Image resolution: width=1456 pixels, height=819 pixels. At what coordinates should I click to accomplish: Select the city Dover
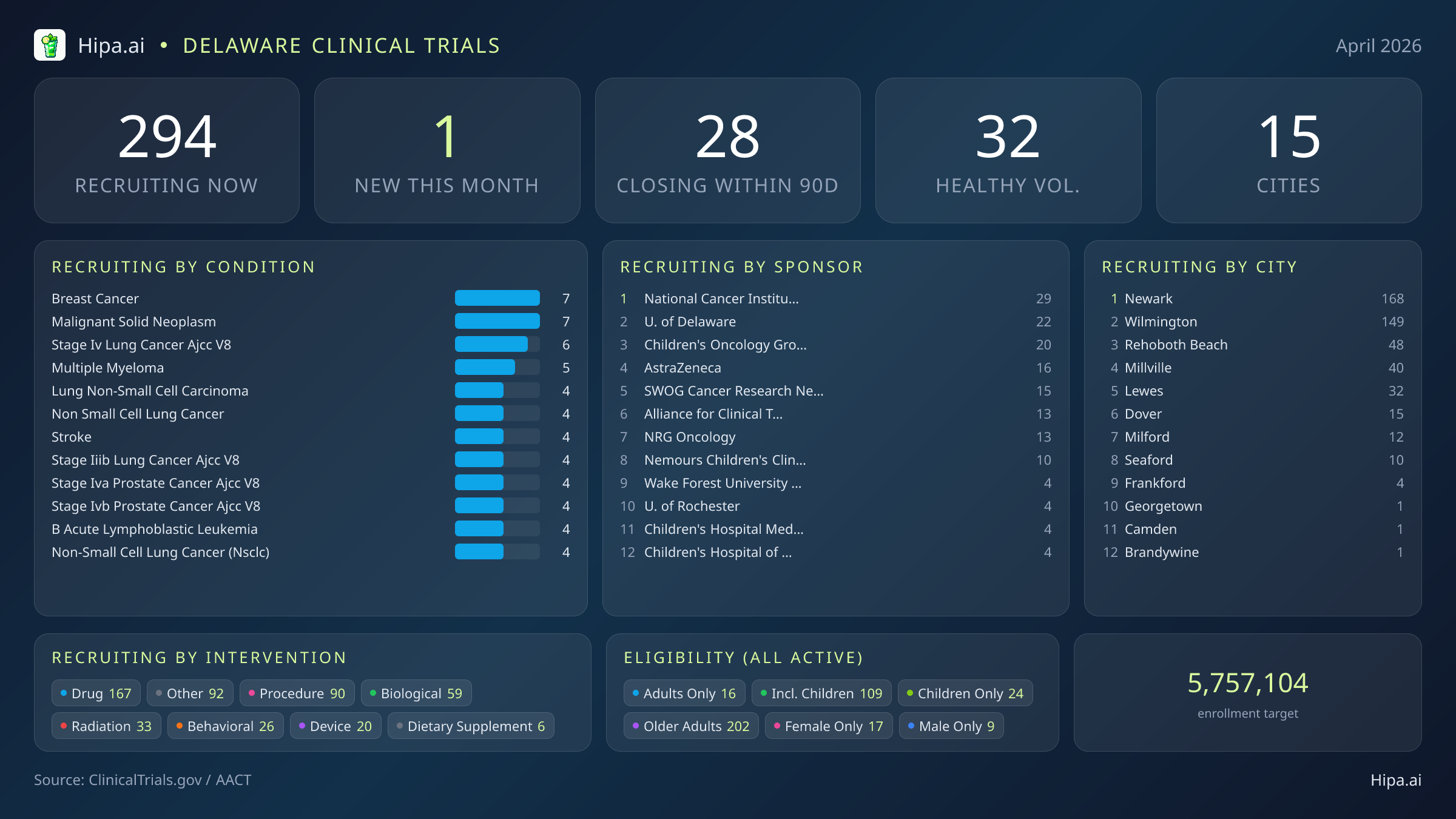1253,414
